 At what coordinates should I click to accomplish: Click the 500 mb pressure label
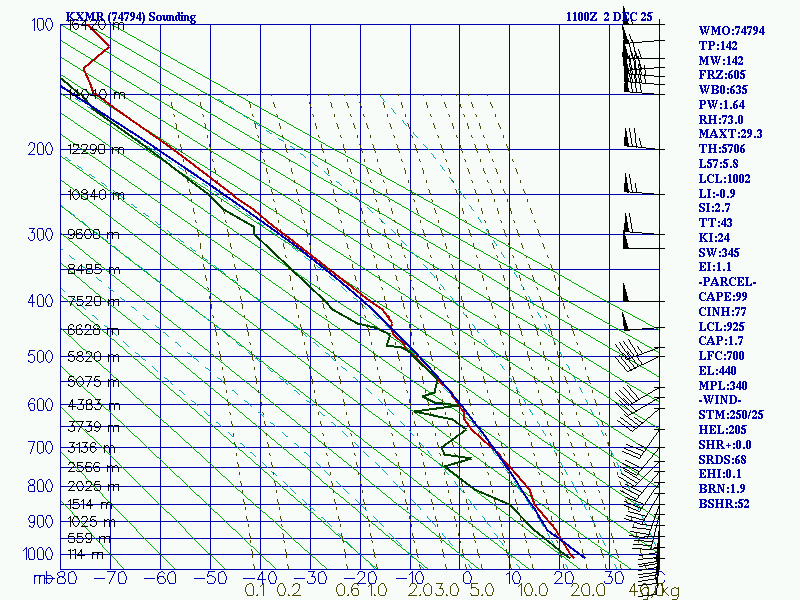click(x=40, y=356)
